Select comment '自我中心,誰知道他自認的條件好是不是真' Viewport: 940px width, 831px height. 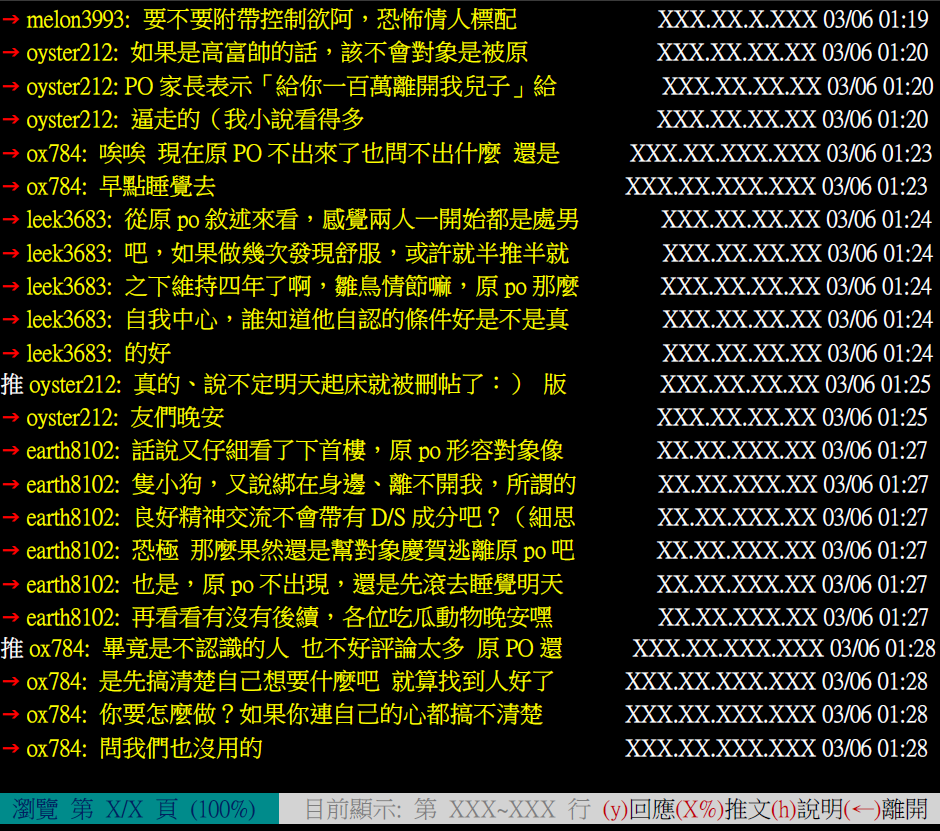(x=346, y=319)
